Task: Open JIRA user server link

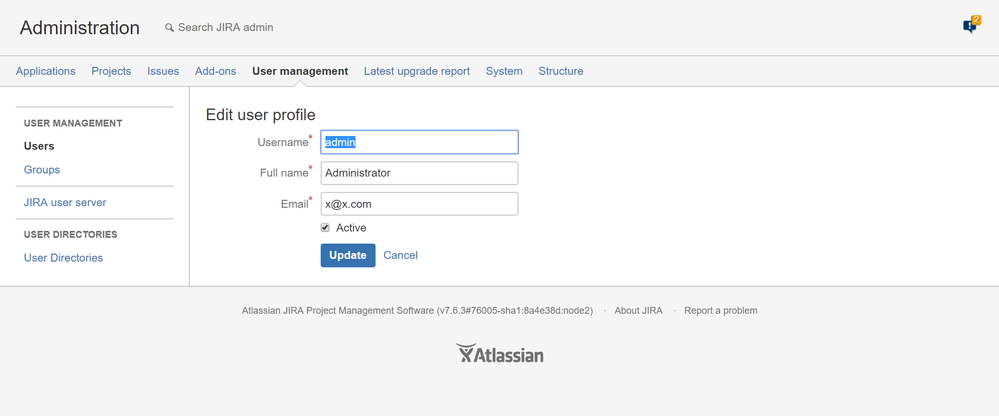Action: pos(65,203)
